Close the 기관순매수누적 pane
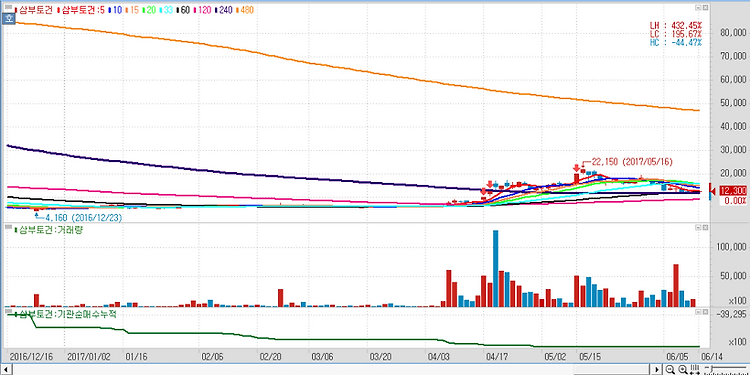 click(705, 311)
